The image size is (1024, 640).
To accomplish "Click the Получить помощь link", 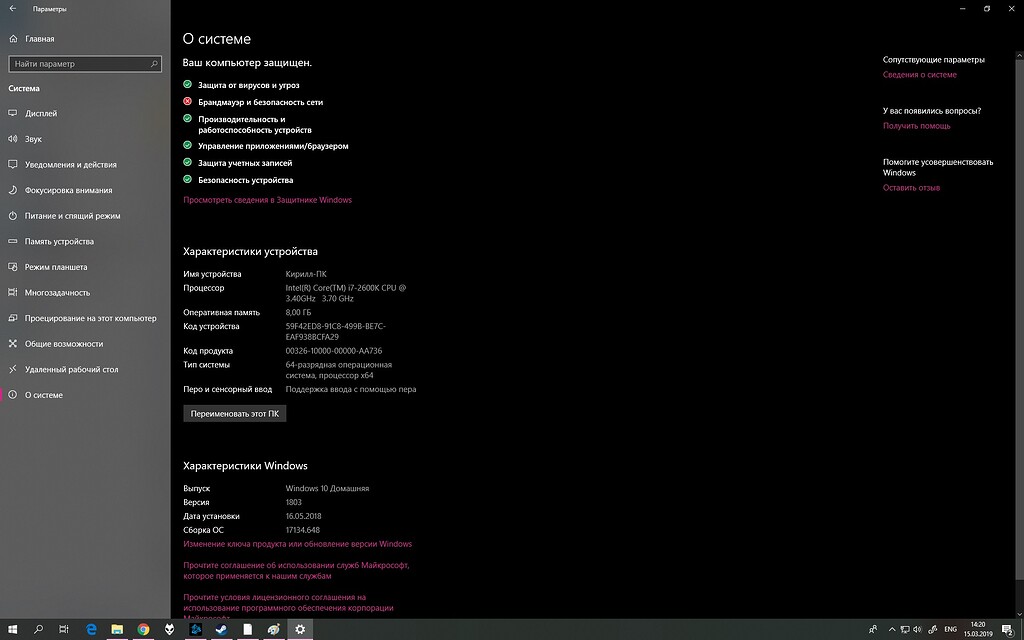I will coord(916,125).
